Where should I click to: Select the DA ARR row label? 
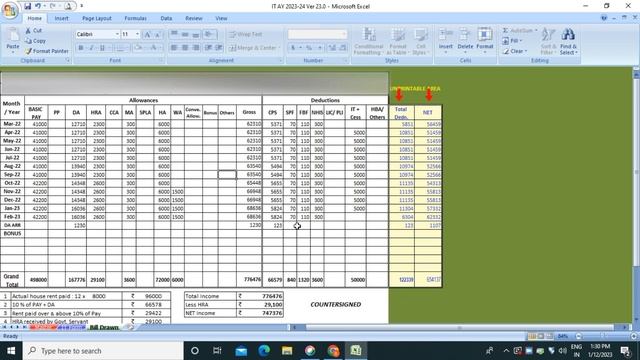(12, 225)
